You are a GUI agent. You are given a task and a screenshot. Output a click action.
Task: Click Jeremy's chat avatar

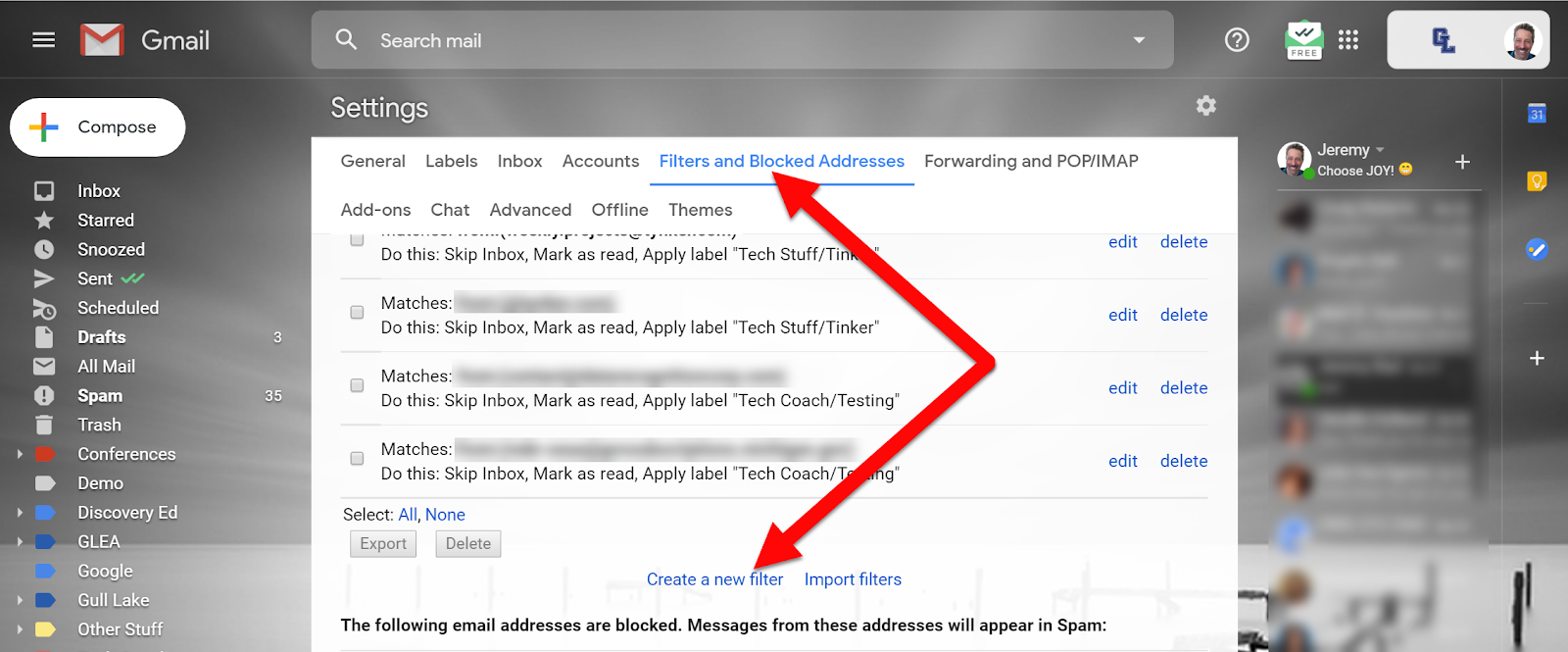point(1295,159)
